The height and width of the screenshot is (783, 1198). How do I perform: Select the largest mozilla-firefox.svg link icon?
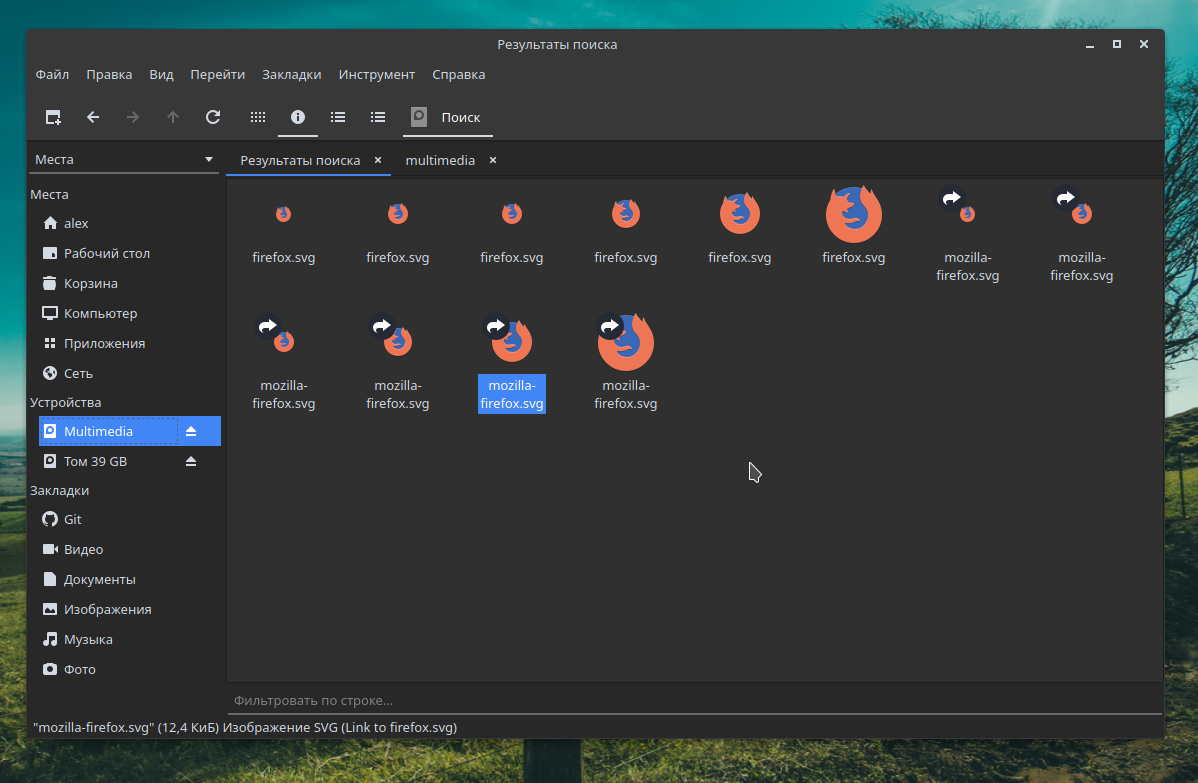click(x=626, y=342)
